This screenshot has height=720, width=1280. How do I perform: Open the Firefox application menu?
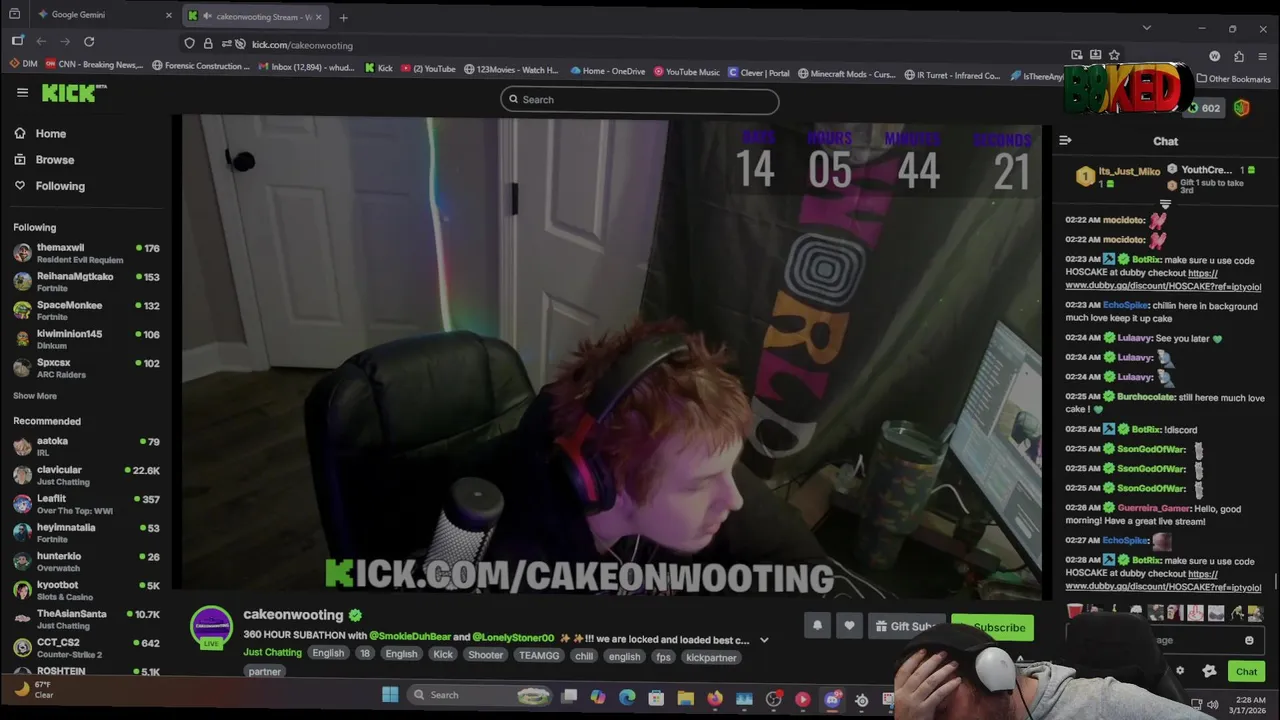coord(1263,56)
